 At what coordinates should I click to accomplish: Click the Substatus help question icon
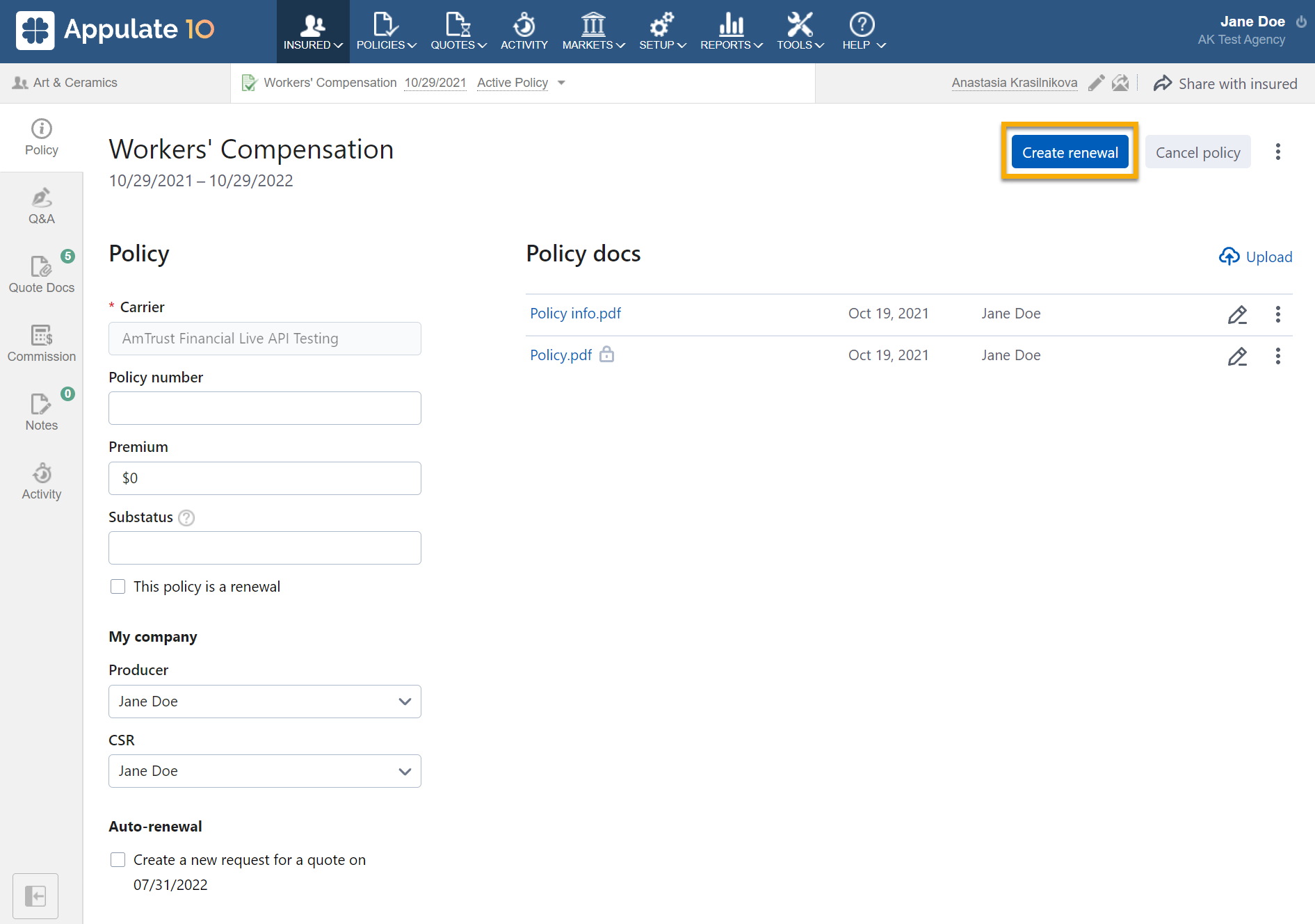click(186, 518)
